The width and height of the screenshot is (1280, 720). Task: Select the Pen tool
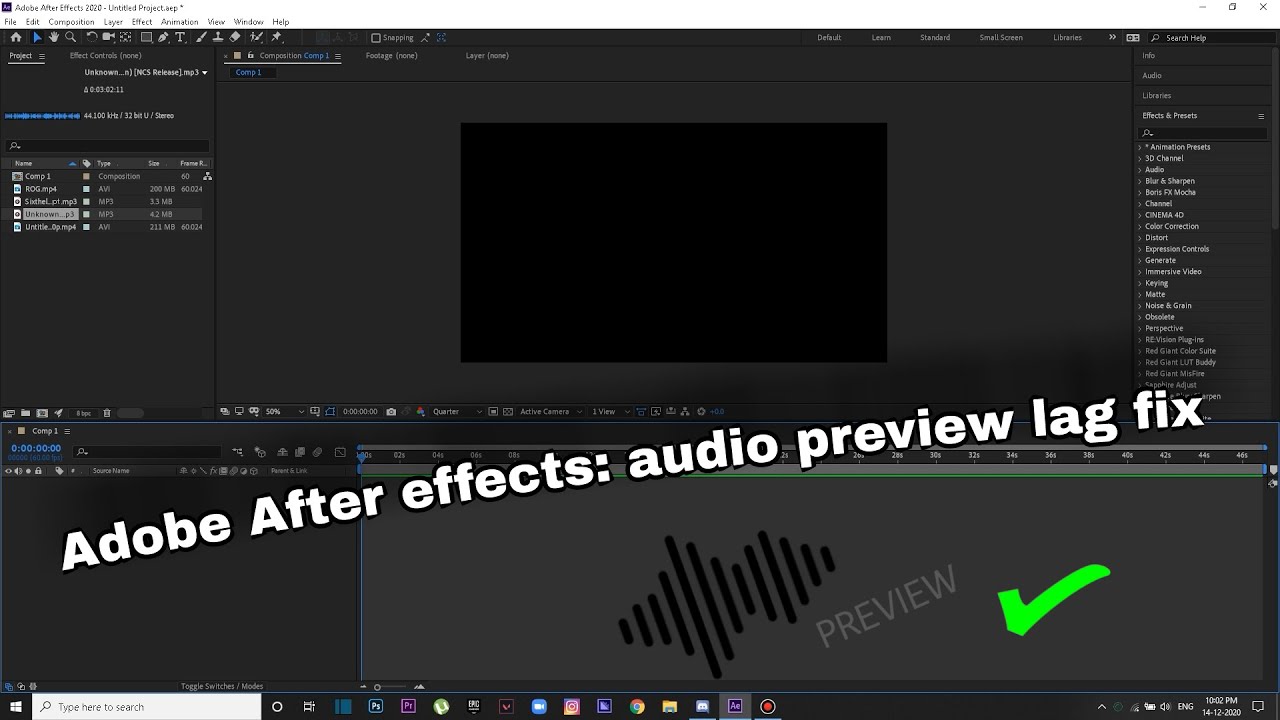(163, 37)
